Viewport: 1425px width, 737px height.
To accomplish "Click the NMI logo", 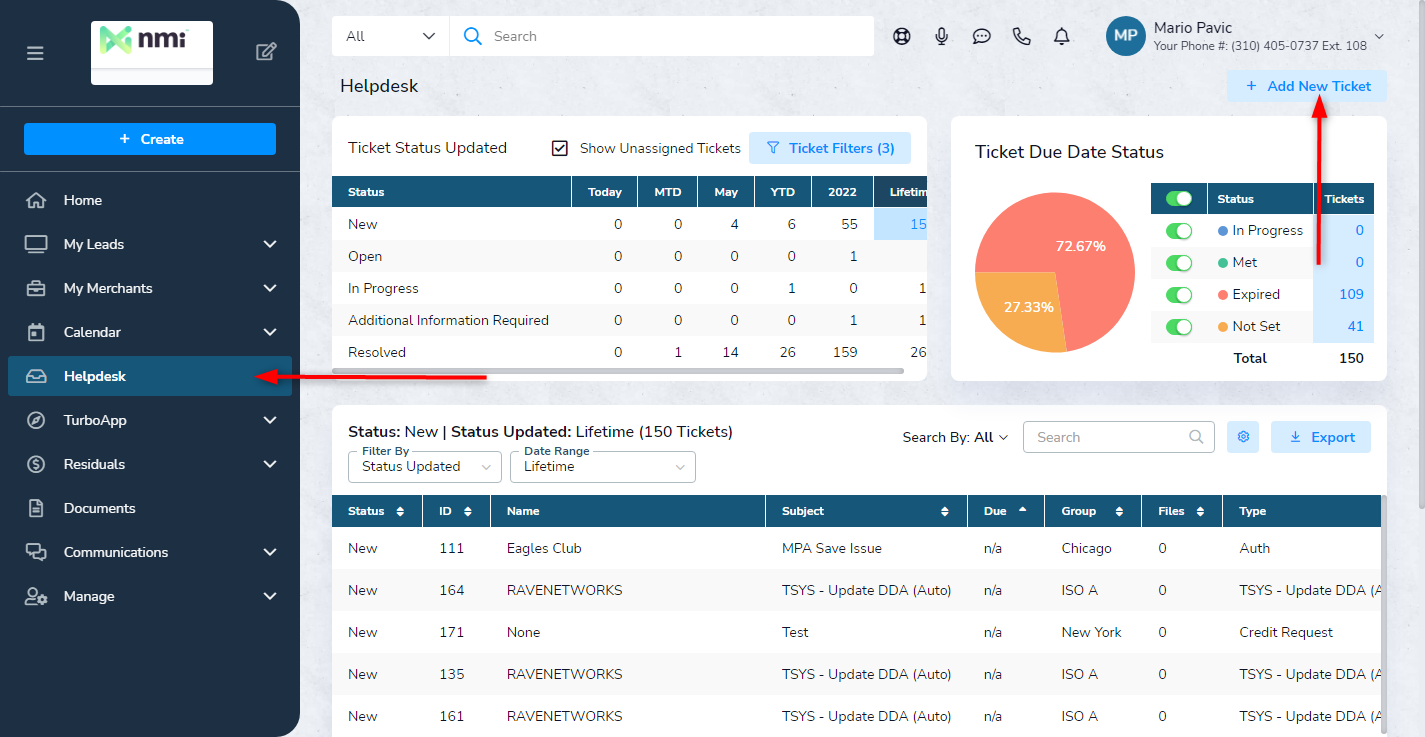I will (152, 53).
